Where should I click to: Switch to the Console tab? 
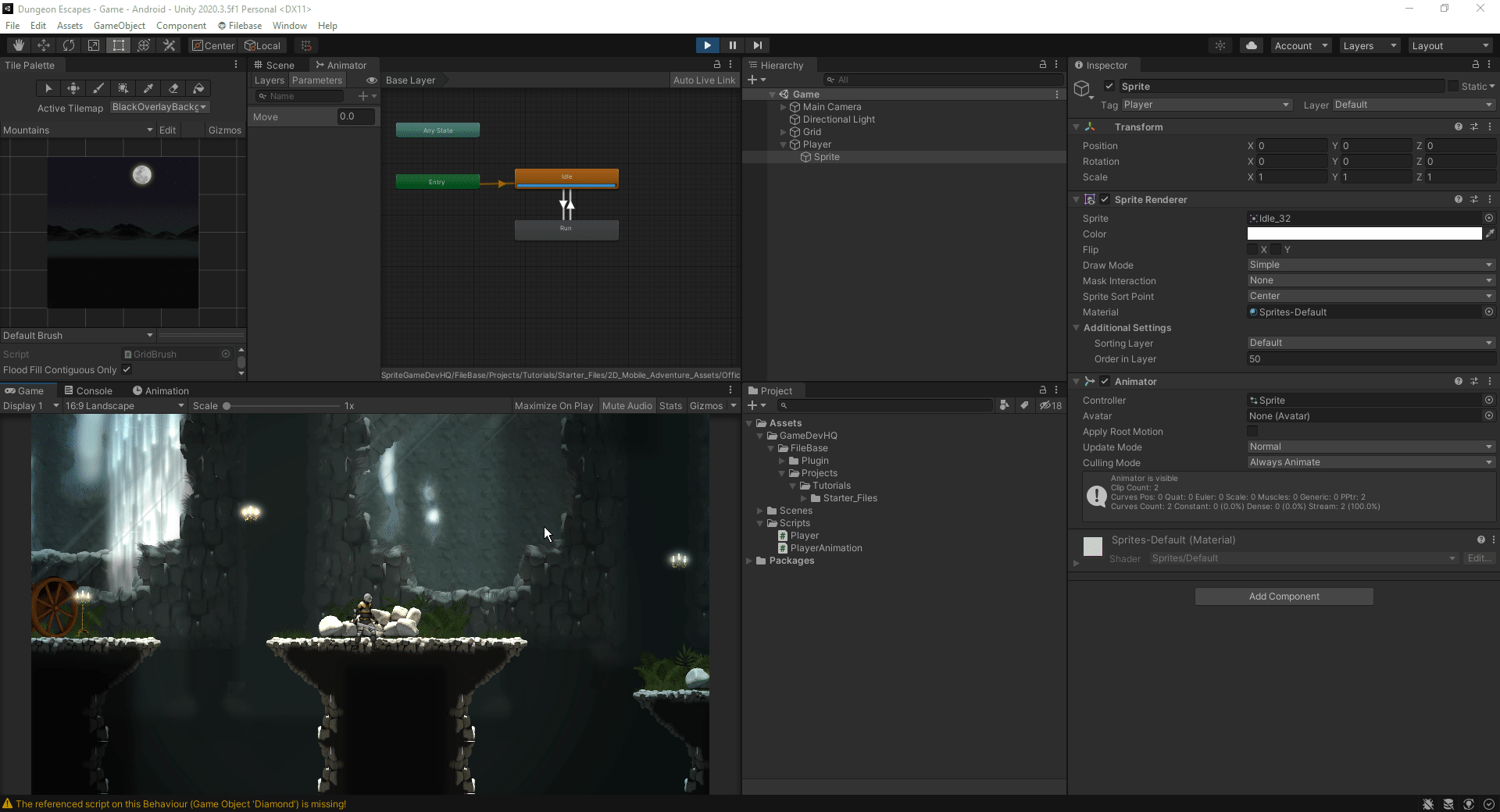[x=88, y=390]
